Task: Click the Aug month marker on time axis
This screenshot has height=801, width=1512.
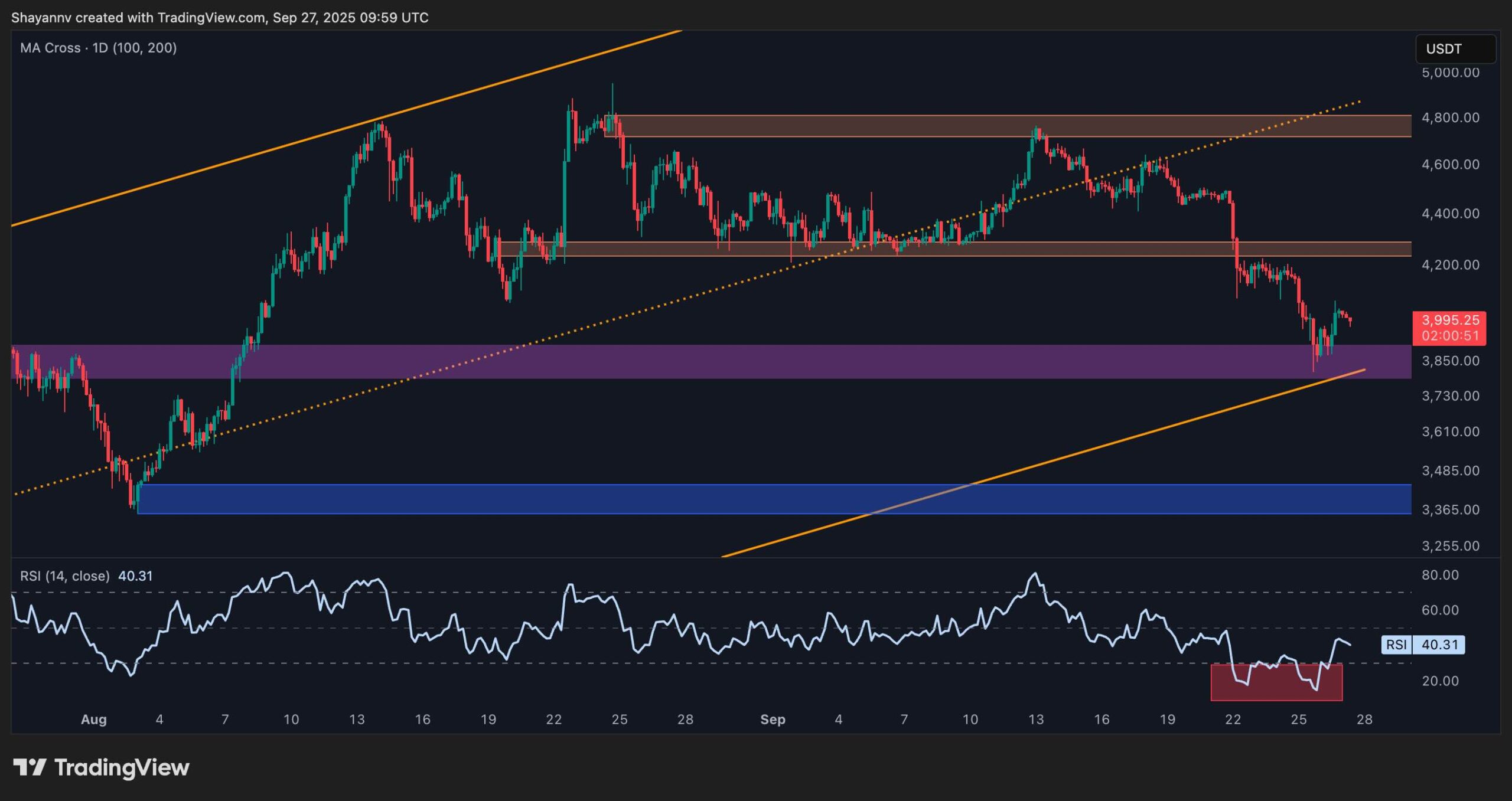Action: click(x=93, y=720)
